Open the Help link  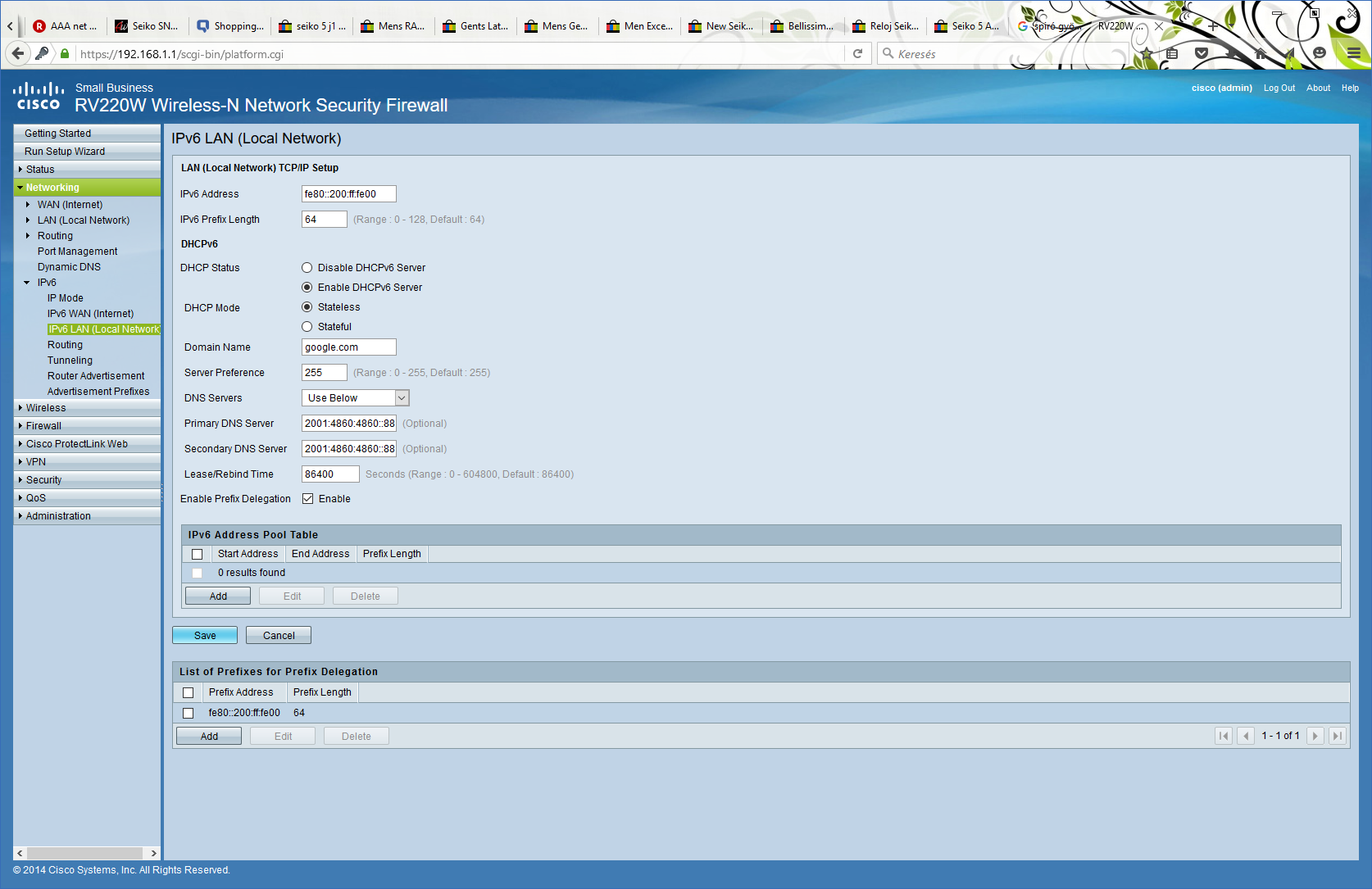1350,88
